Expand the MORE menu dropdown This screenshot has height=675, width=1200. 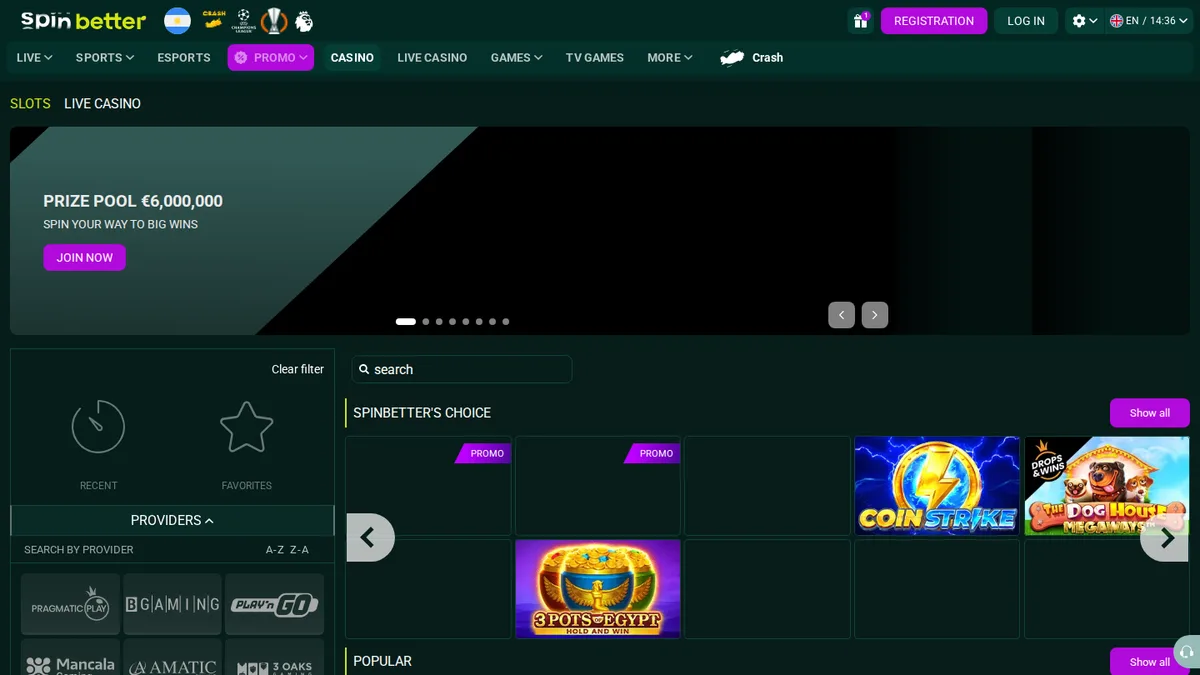[x=670, y=58]
